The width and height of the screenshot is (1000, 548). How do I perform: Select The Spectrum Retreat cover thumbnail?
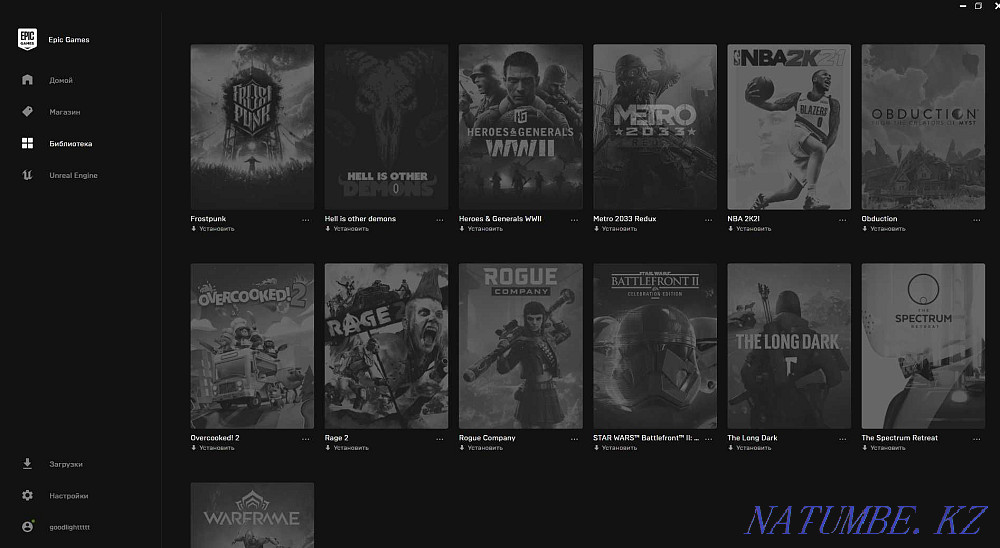(x=923, y=346)
